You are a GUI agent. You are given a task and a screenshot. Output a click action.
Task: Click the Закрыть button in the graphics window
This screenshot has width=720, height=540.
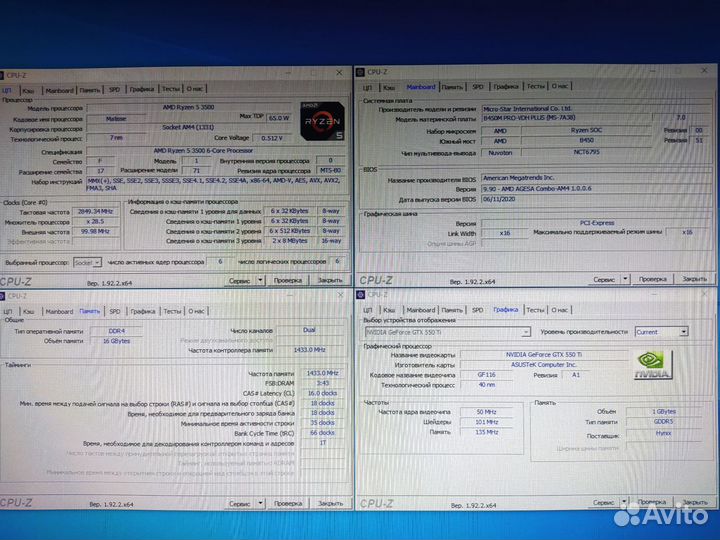pos(694,501)
